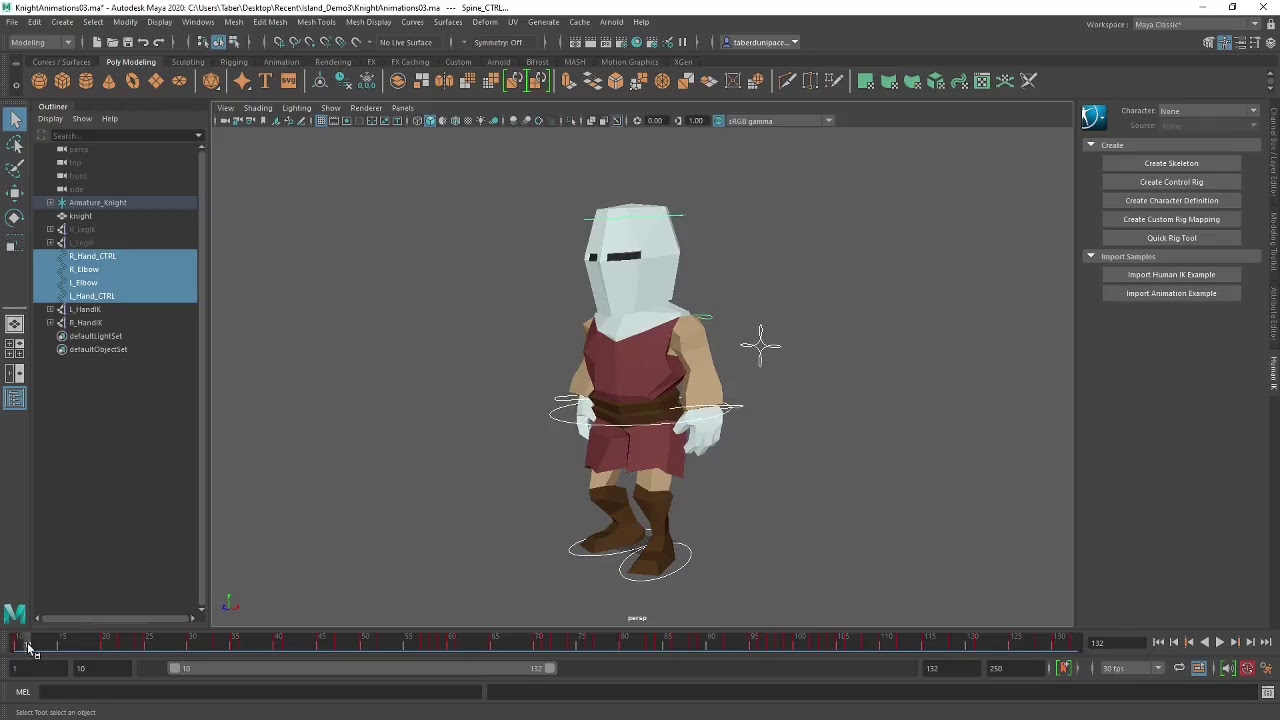Open the Mesh Tools menu
This screenshot has width=1280, height=720.
coord(316,22)
